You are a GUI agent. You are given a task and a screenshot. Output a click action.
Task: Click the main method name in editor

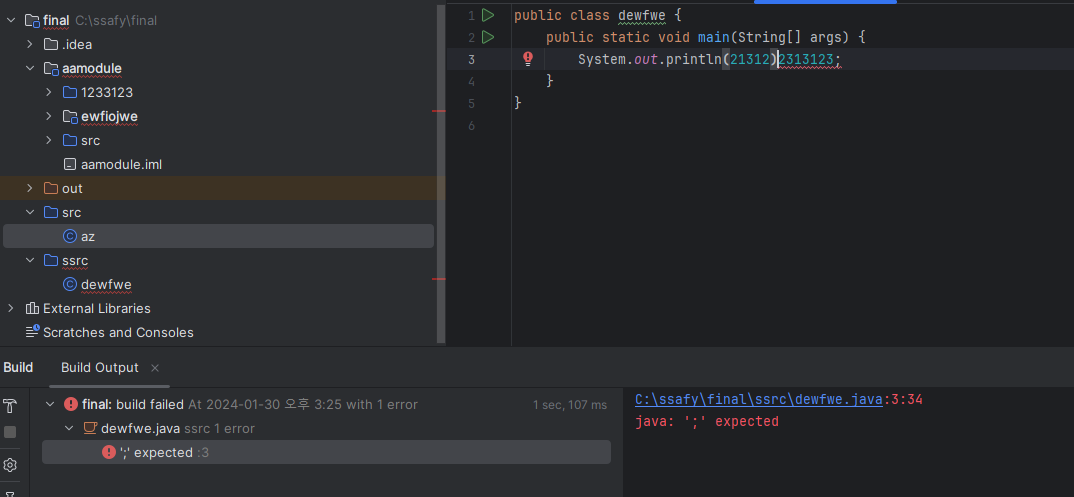pos(714,37)
